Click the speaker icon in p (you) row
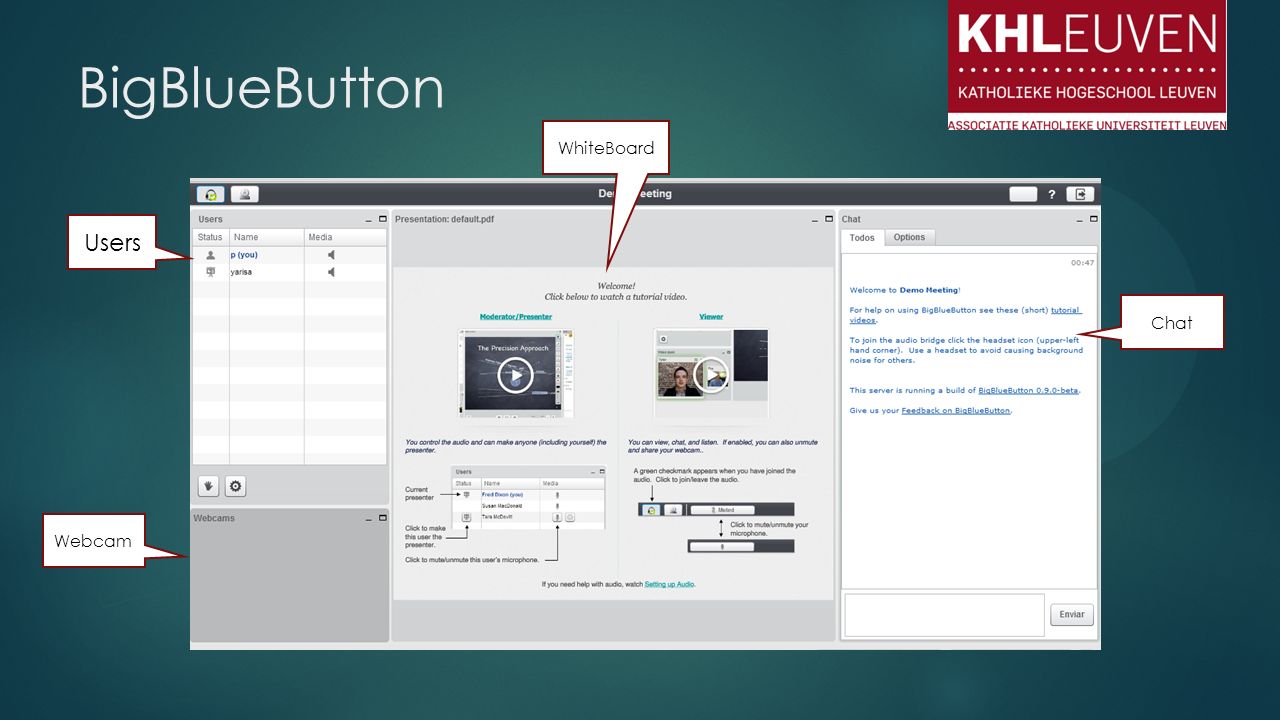This screenshot has width=1280, height=720. coord(332,255)
